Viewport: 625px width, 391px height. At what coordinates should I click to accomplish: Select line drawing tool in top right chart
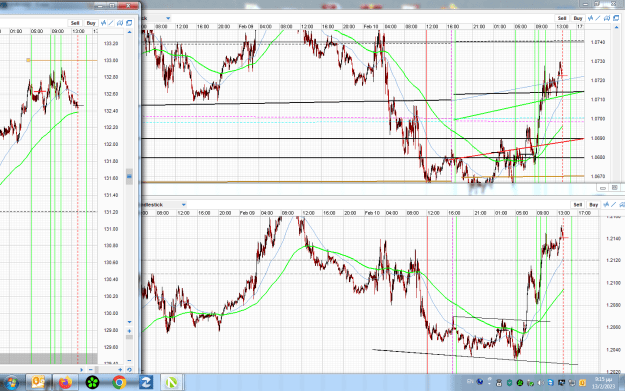598,18
